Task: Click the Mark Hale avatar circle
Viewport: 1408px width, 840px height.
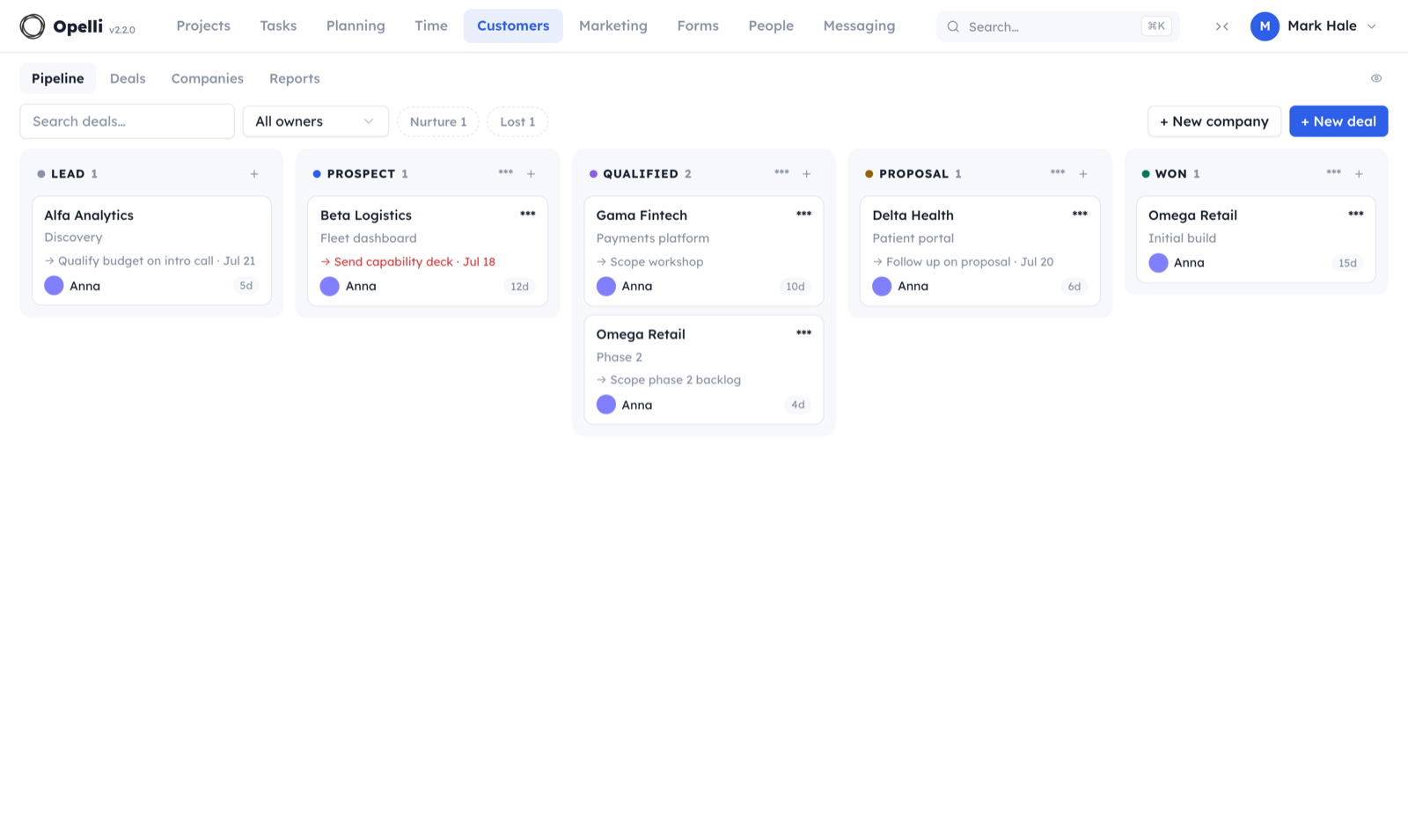Action: tap(1265, 26)
